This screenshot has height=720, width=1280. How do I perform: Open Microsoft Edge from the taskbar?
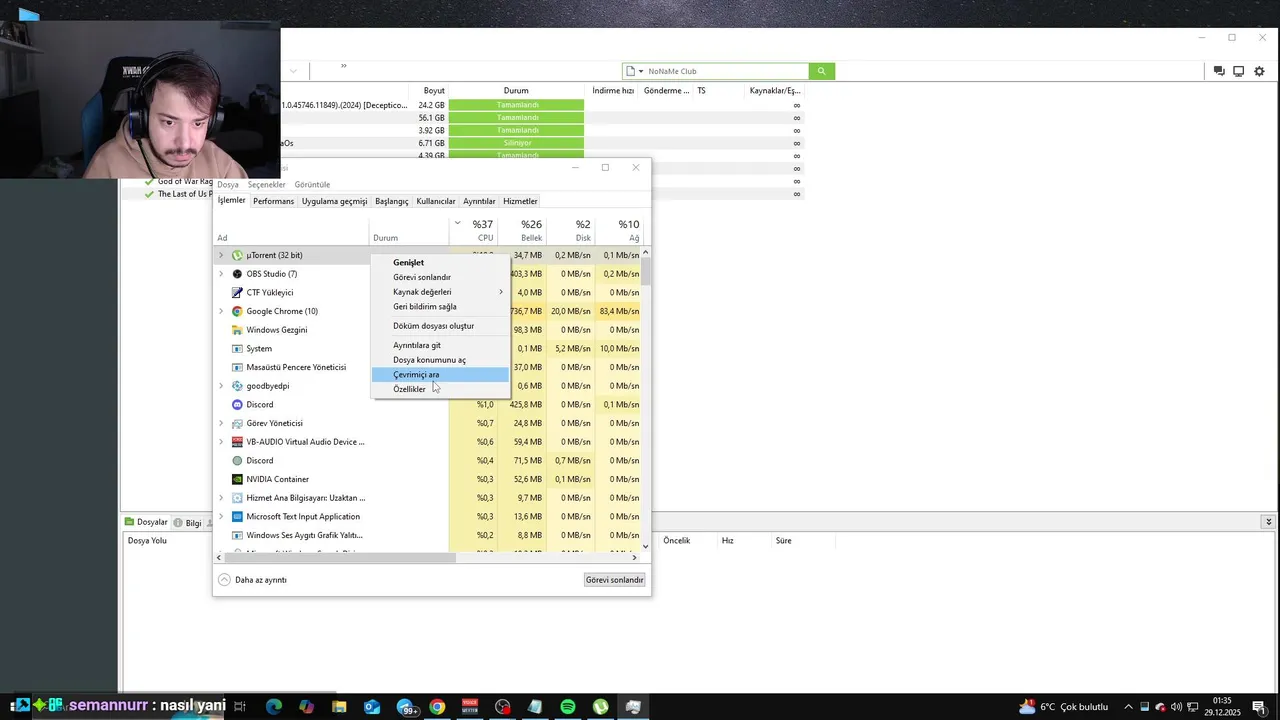(x=274, y=707)
